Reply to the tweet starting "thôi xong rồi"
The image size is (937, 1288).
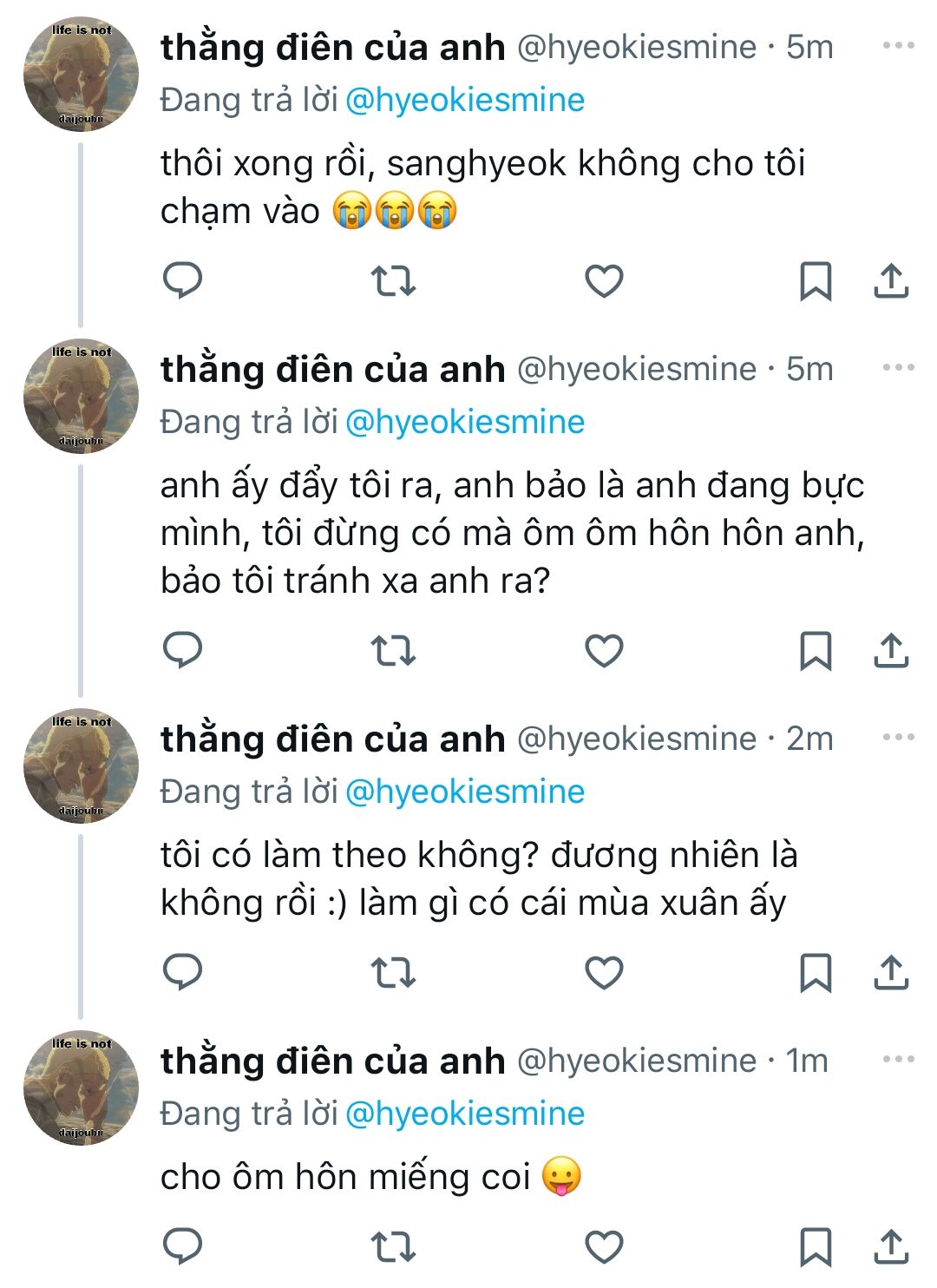(x=183, y=280)
